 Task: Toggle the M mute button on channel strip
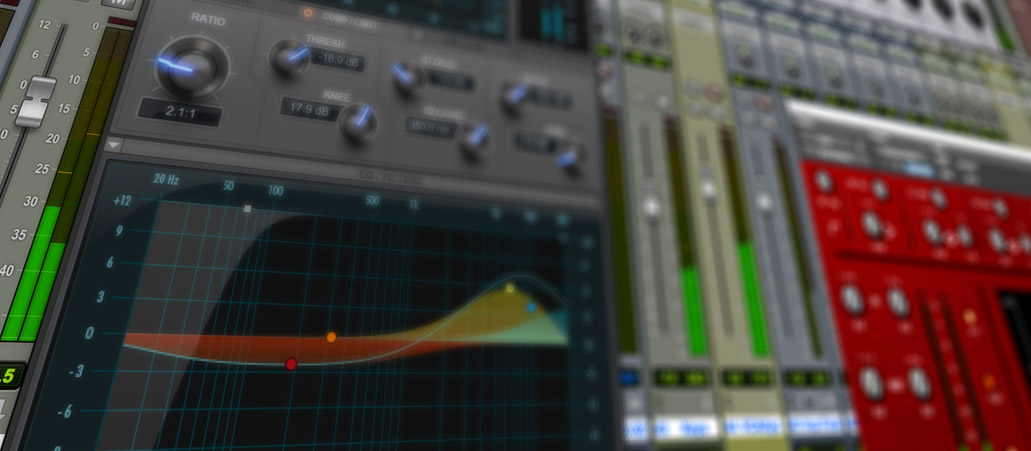coord(119,4)
